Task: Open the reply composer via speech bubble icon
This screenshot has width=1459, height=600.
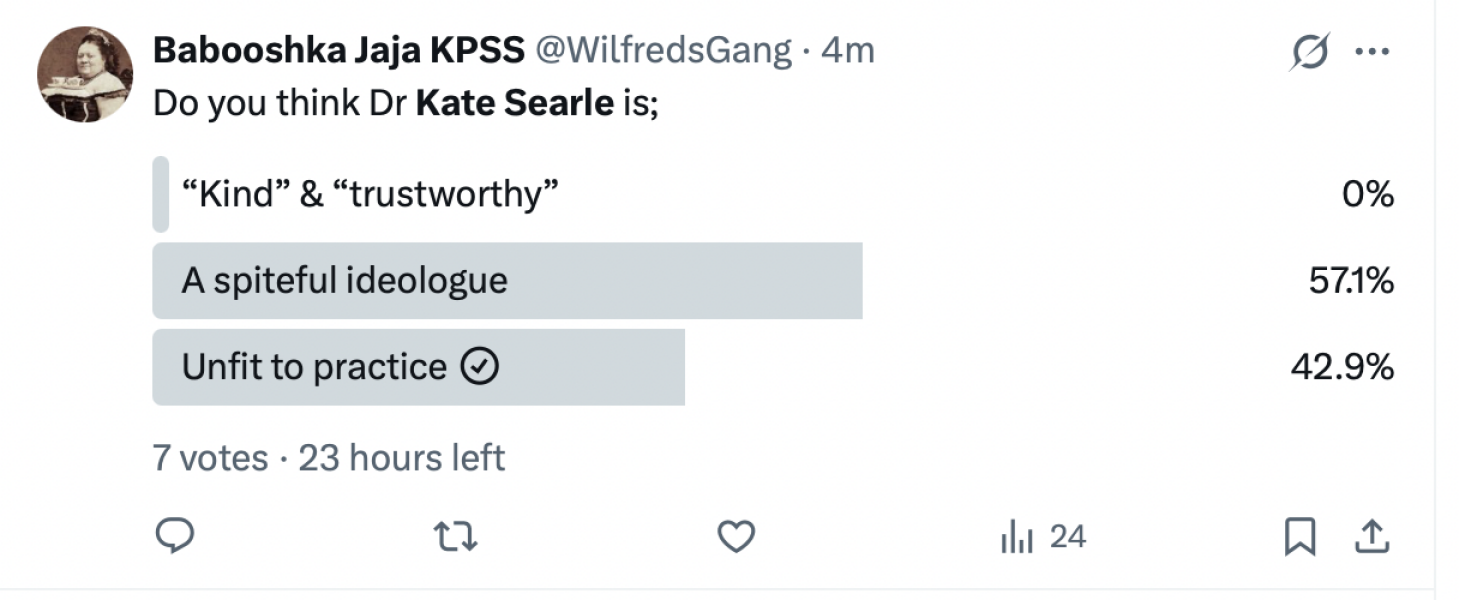Action: (x=176, y=537)
